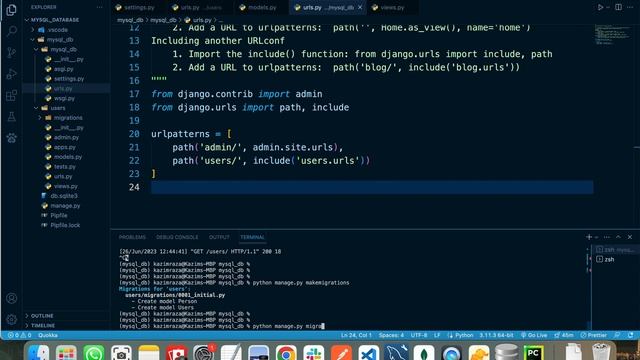Switch to the users urls.py tab

coord(200,7)
